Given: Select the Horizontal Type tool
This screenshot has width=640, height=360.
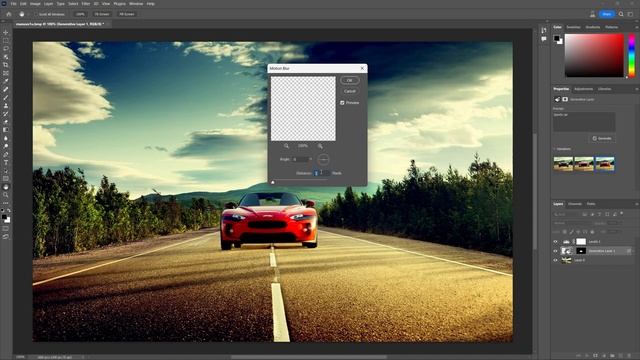Looking at the screenshot, I should click(x=6, y=162).
